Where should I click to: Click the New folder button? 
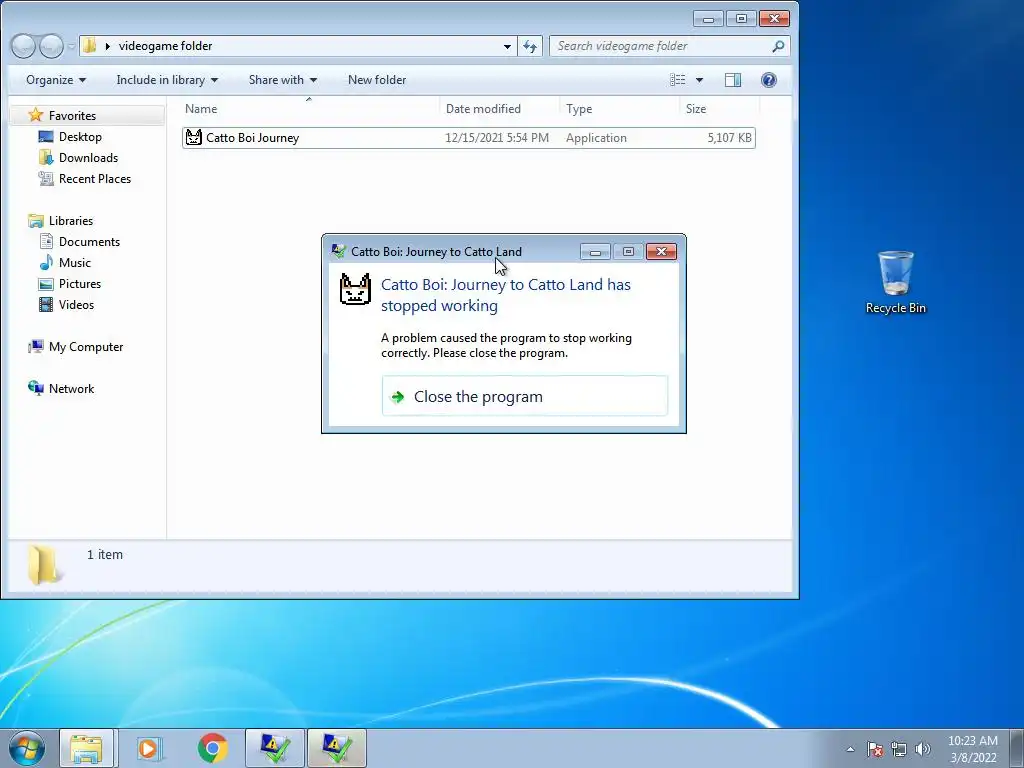[x=377, y=80]
